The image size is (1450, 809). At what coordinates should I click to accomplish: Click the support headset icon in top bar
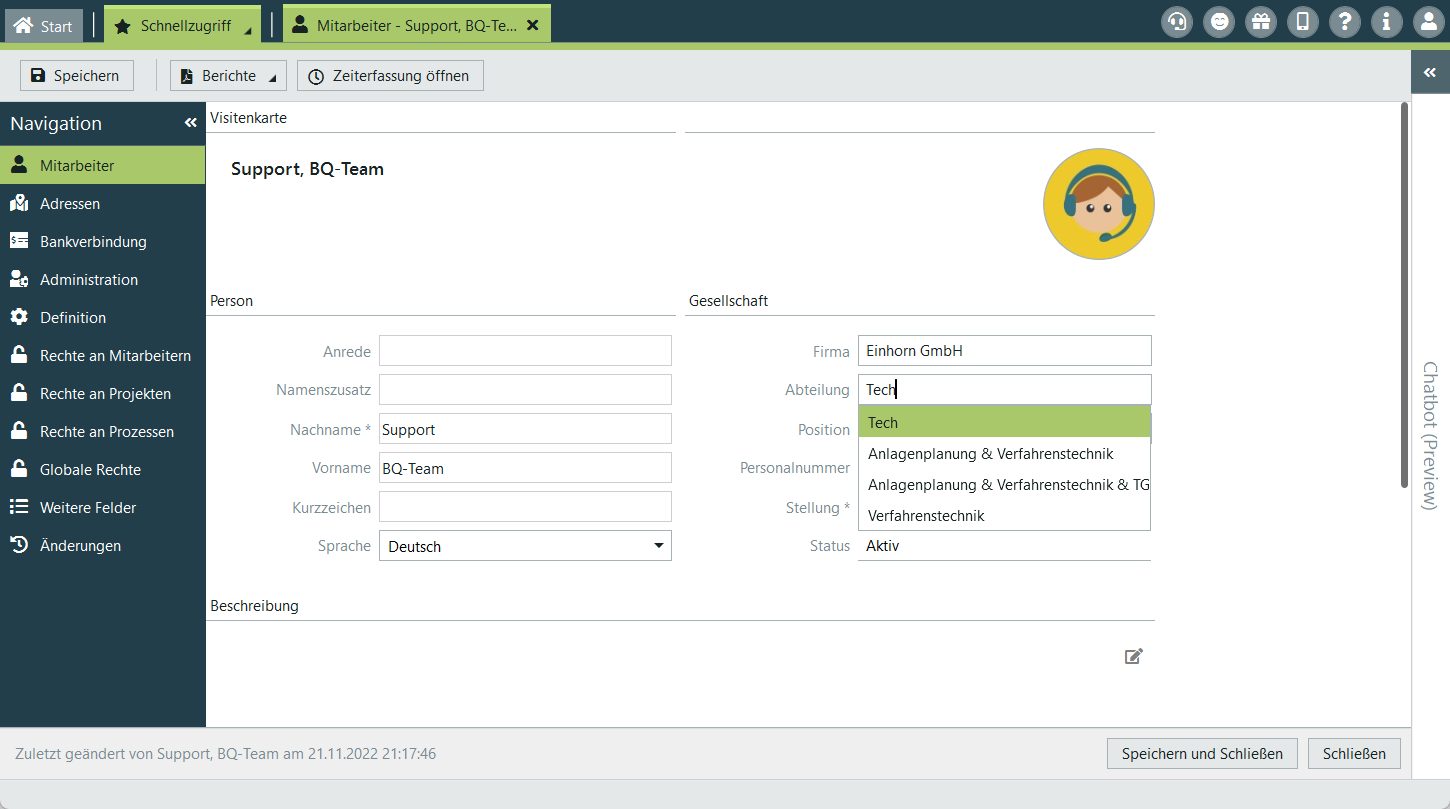click(1177, 22)
